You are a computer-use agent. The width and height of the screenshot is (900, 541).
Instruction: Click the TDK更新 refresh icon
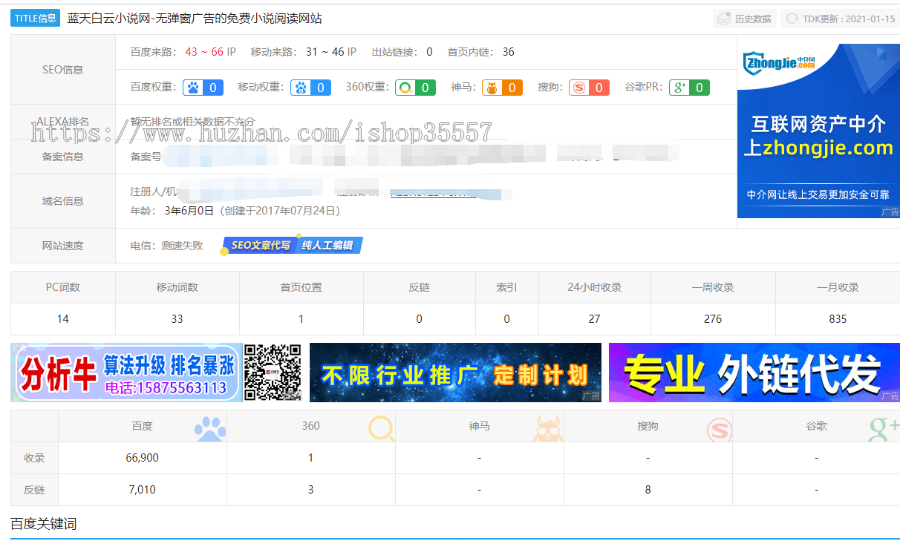click(x=792, y=18)
